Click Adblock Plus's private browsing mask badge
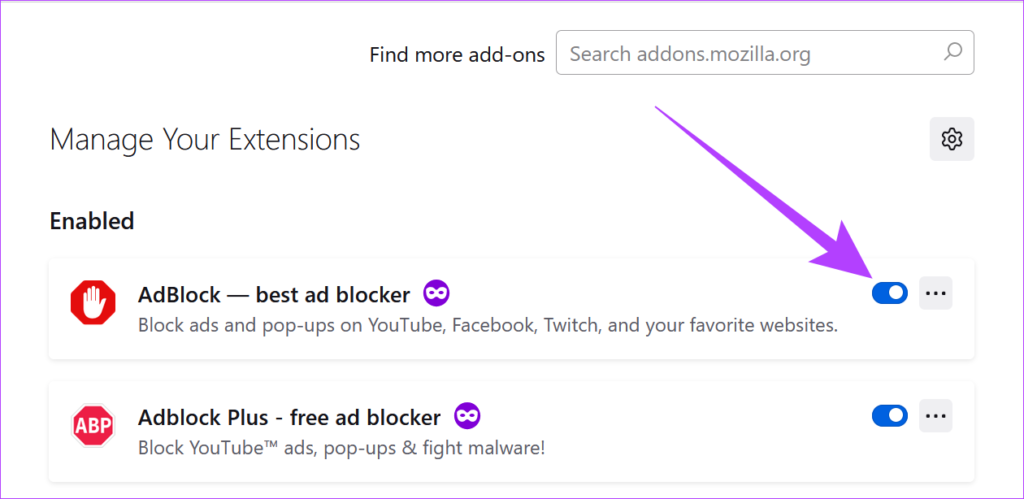This screenshot has height=499, width=1024. [468, 415]
